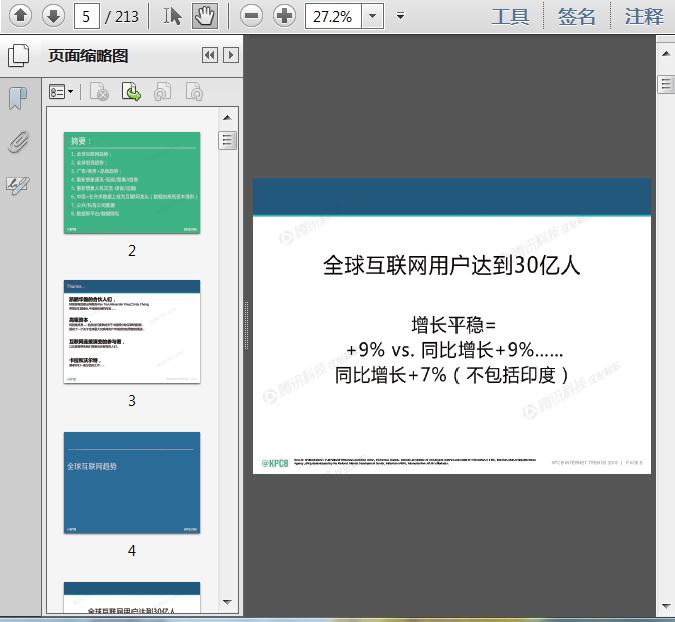675x622 pixels.
Task: Open the toolbar extra options dropdown
Action: 400,16
